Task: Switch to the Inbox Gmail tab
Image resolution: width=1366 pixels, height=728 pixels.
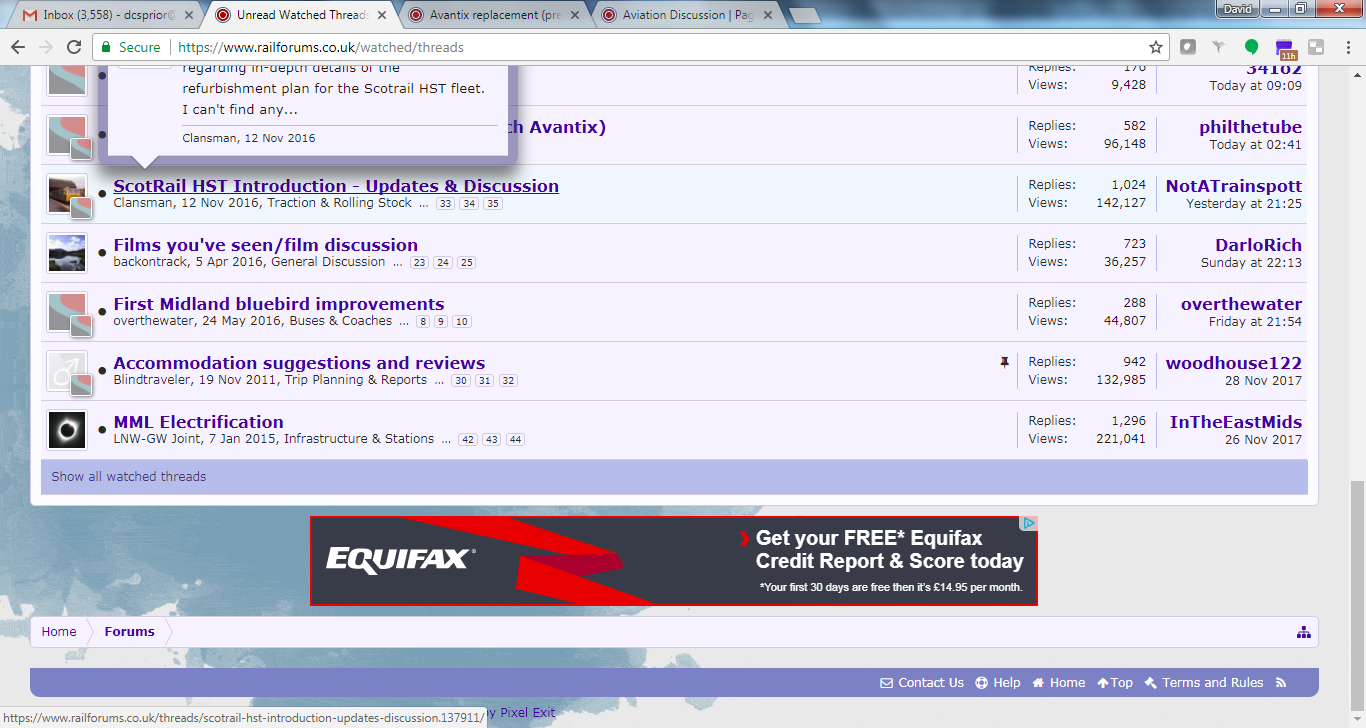Action: point(108,15)
